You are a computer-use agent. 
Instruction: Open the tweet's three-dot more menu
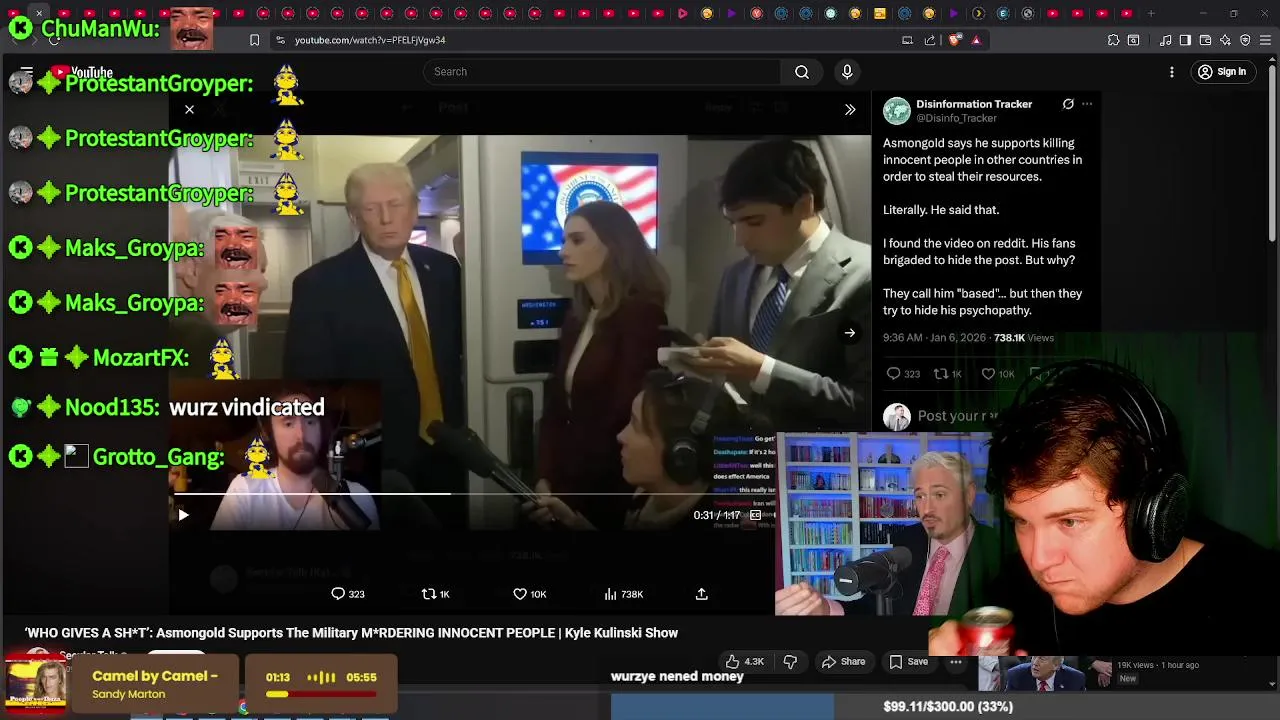[1087, 104]
